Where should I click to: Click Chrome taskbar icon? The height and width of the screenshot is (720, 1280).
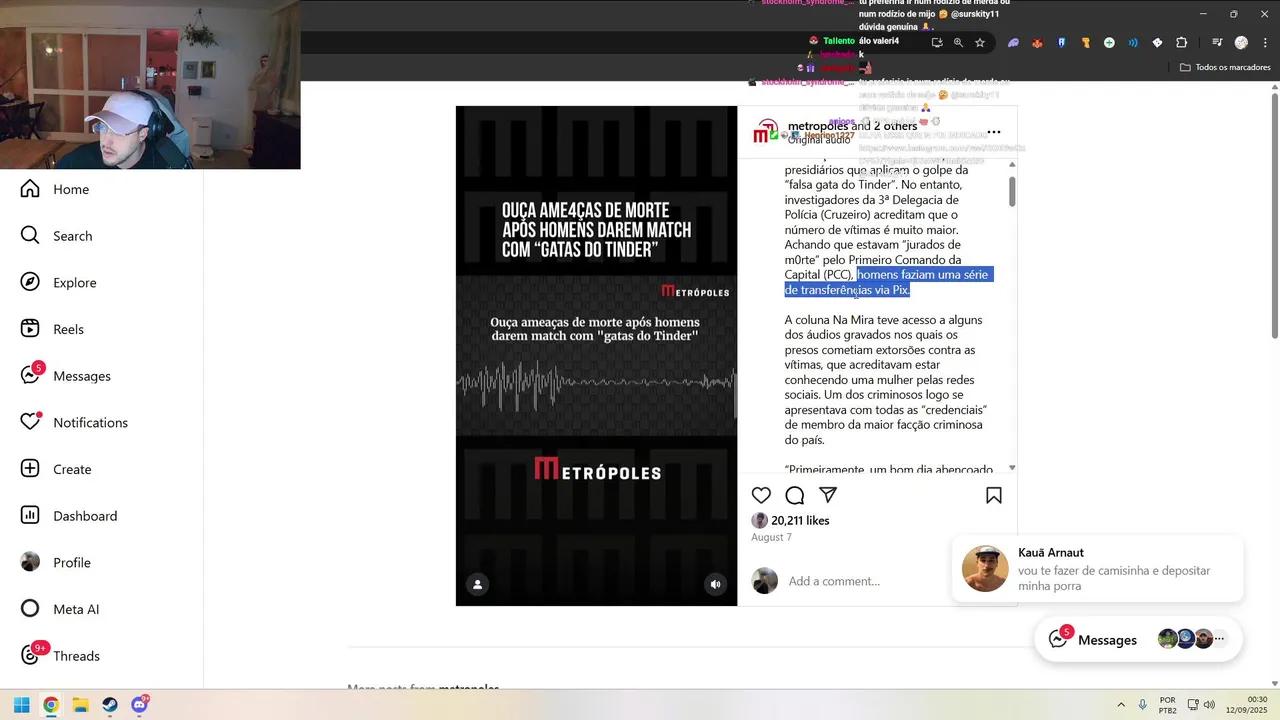click(x=51, y=705)
